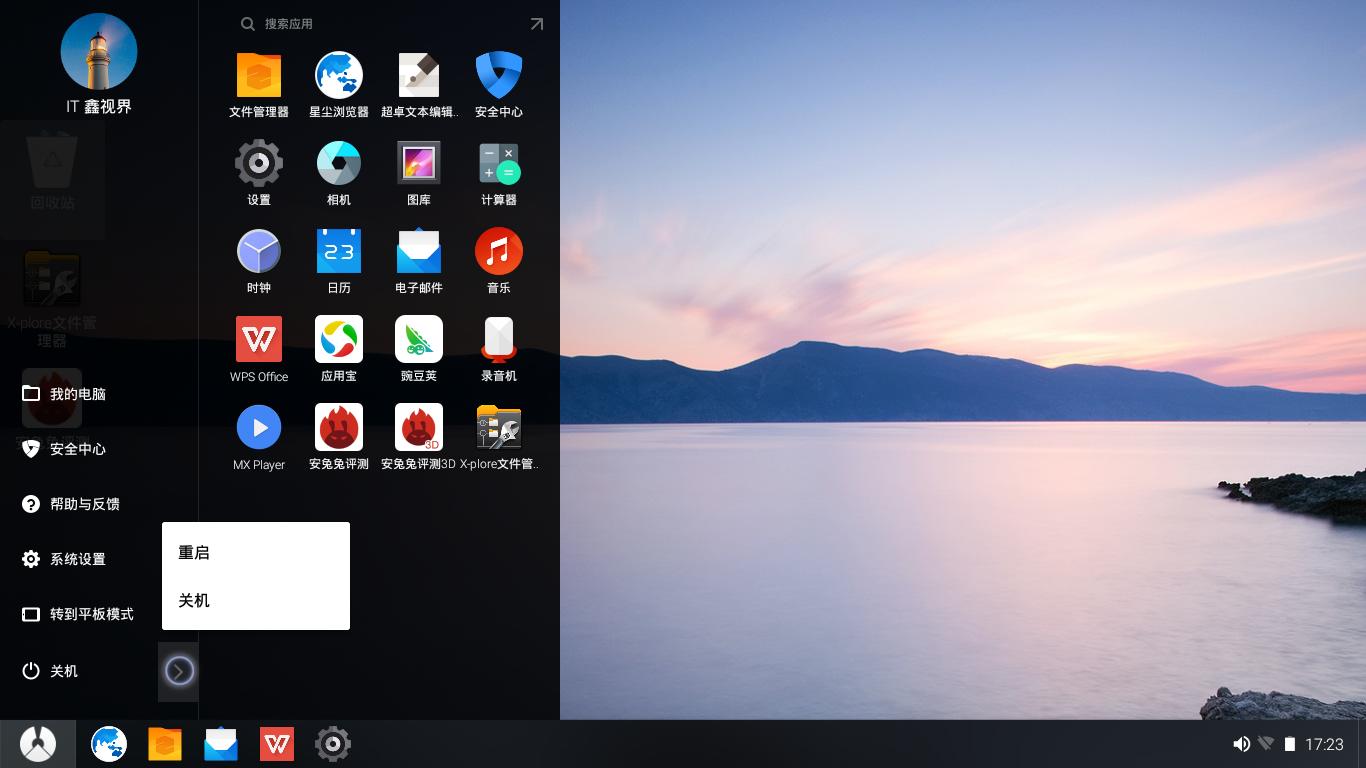Click the 17:23 clock in the taskbar
This screenshot has height=768, width=1366.
(x=1324, y=744)
